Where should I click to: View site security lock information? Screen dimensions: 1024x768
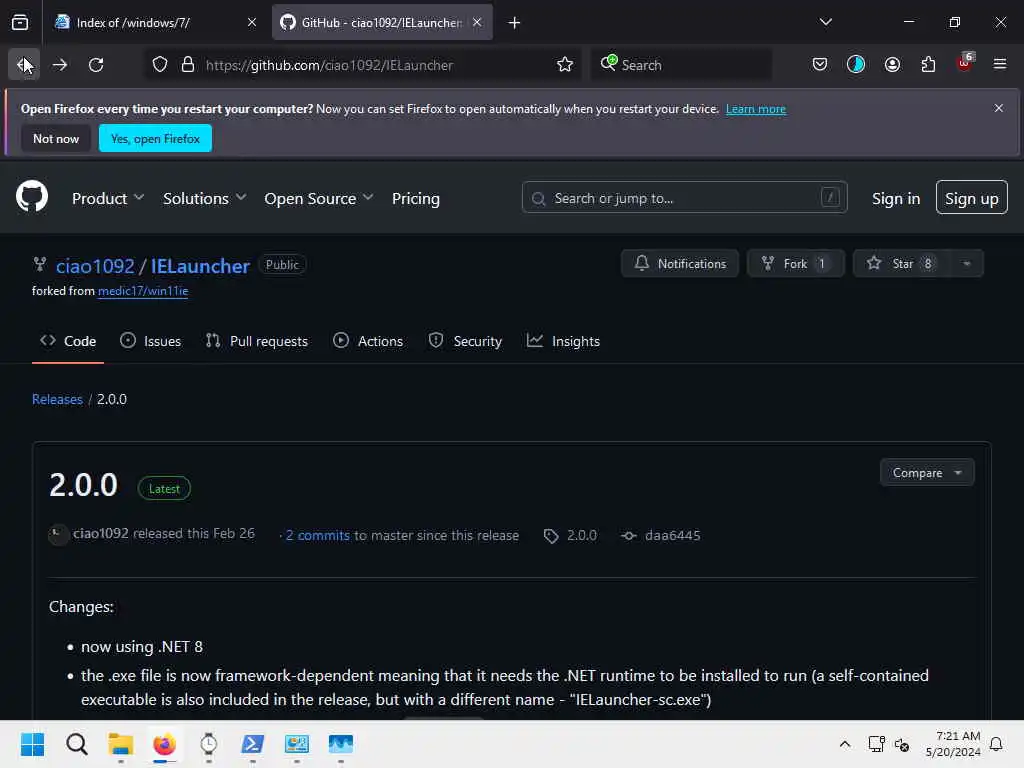[x=187, y=65]
